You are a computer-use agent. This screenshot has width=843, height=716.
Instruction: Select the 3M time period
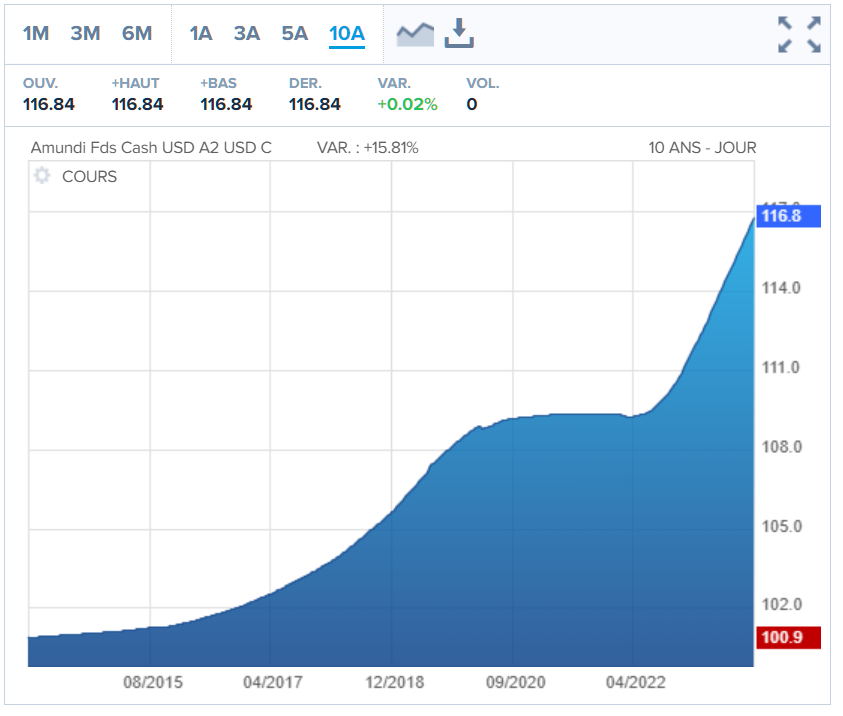coord(85,33)
